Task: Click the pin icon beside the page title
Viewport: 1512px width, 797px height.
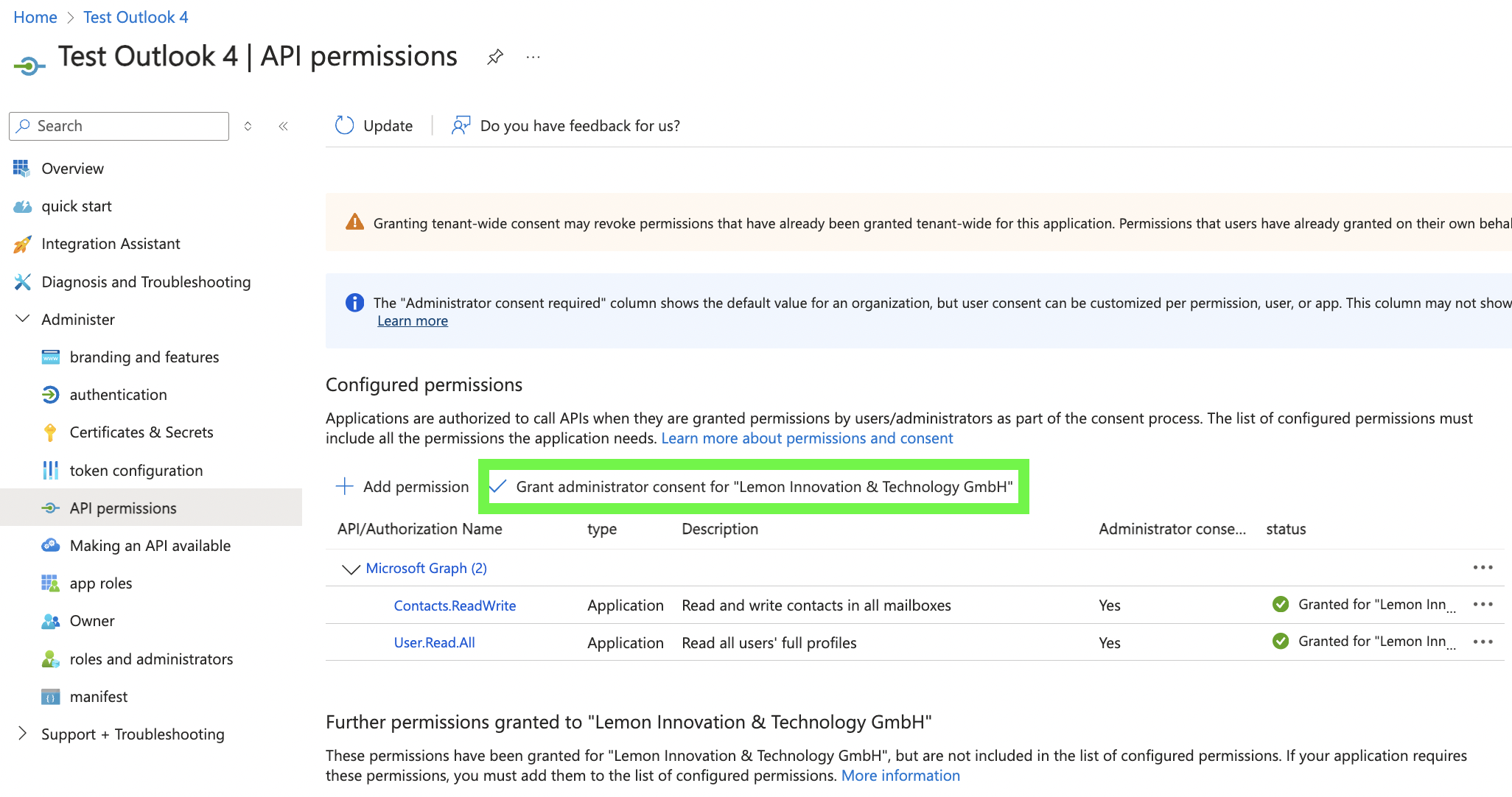Action: [495, 57]
